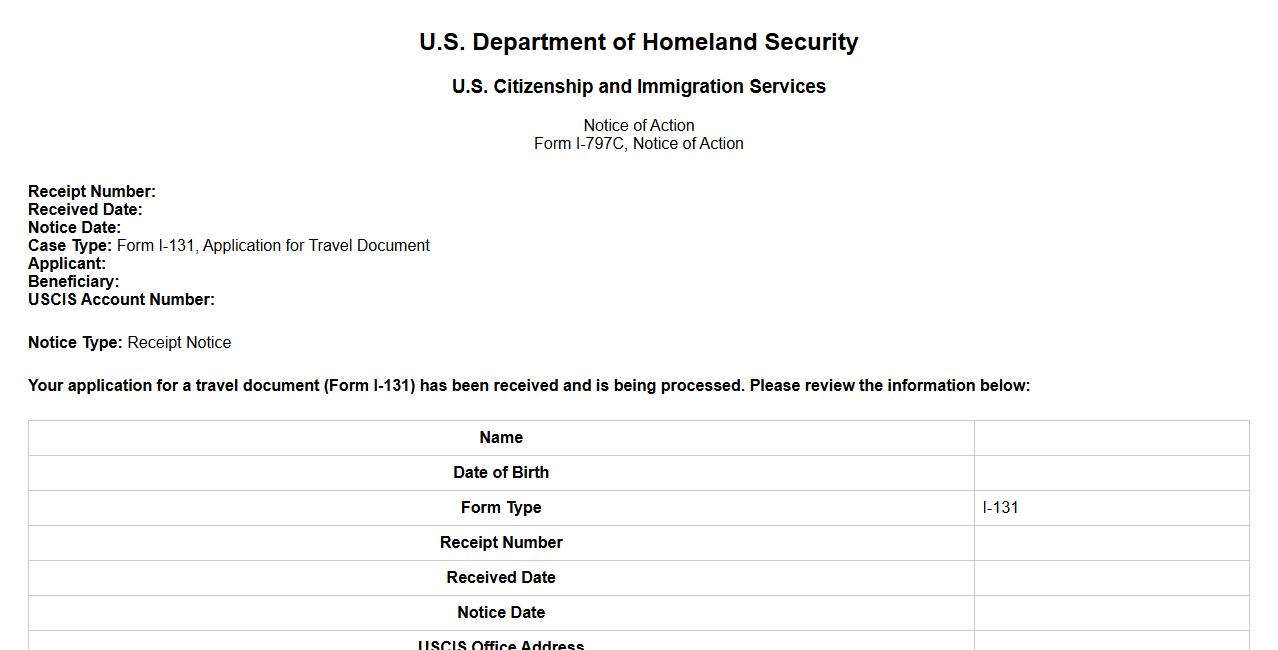Select the Form I-131, Application for Travel Document text
This screenshot has height=650, width=1278.
point(273,246)
